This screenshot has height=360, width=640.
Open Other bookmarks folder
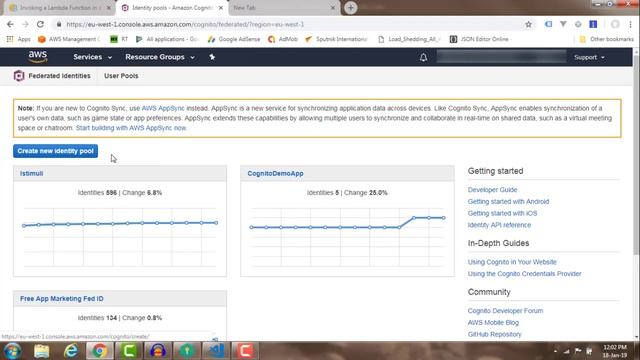point(606,39)
